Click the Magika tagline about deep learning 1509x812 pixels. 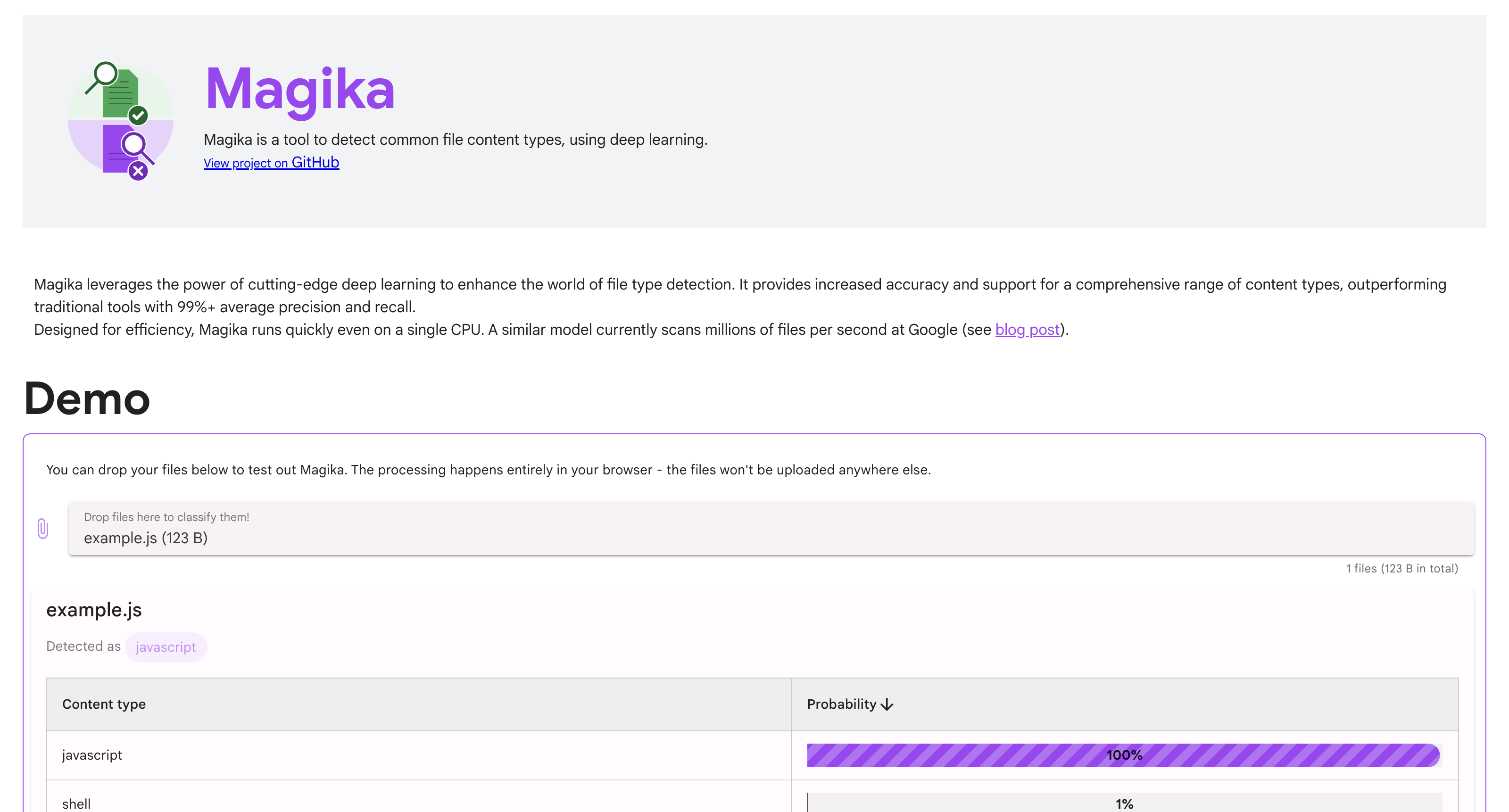point(456,140)
